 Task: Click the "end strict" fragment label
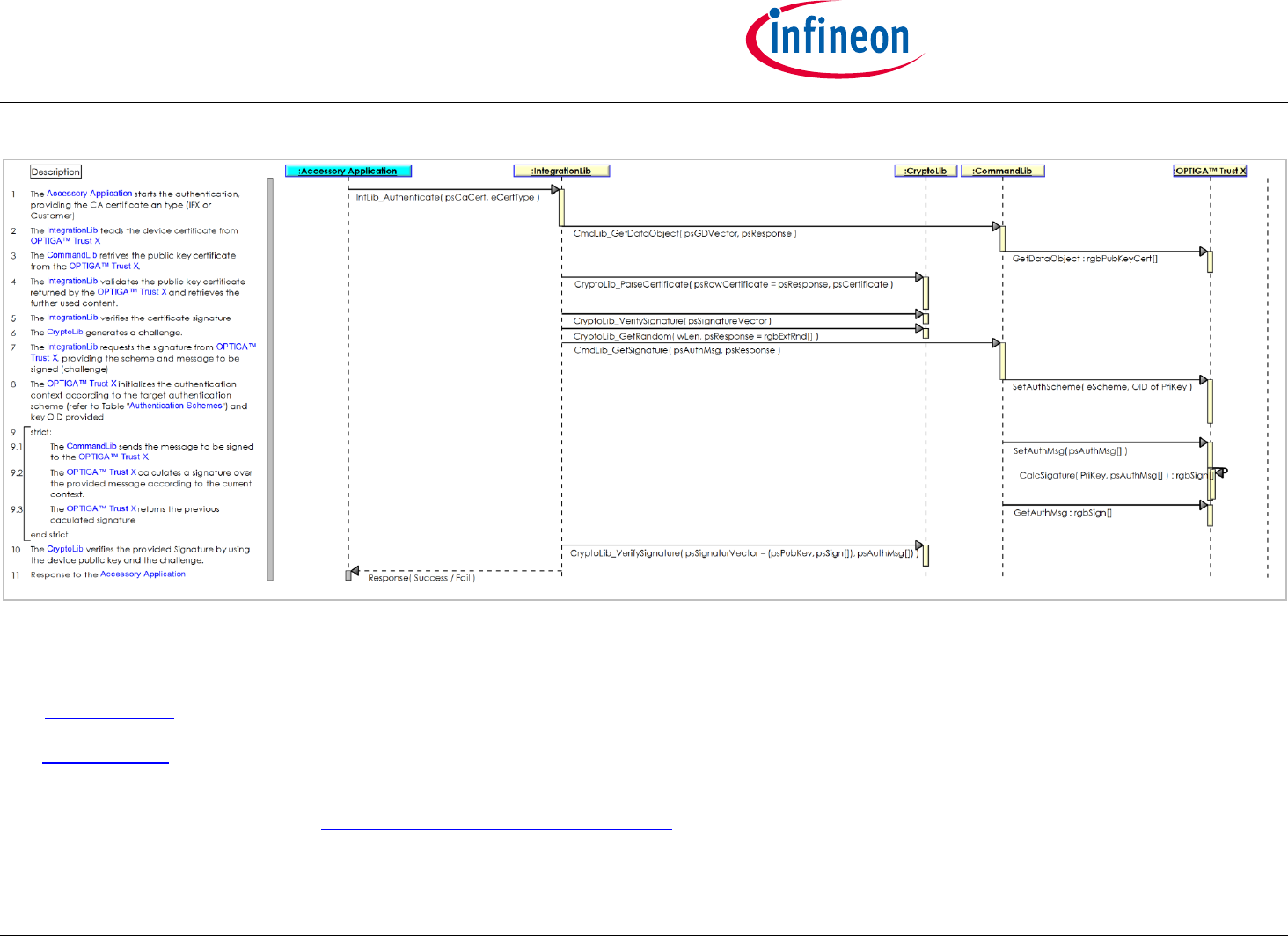[49, 535]
